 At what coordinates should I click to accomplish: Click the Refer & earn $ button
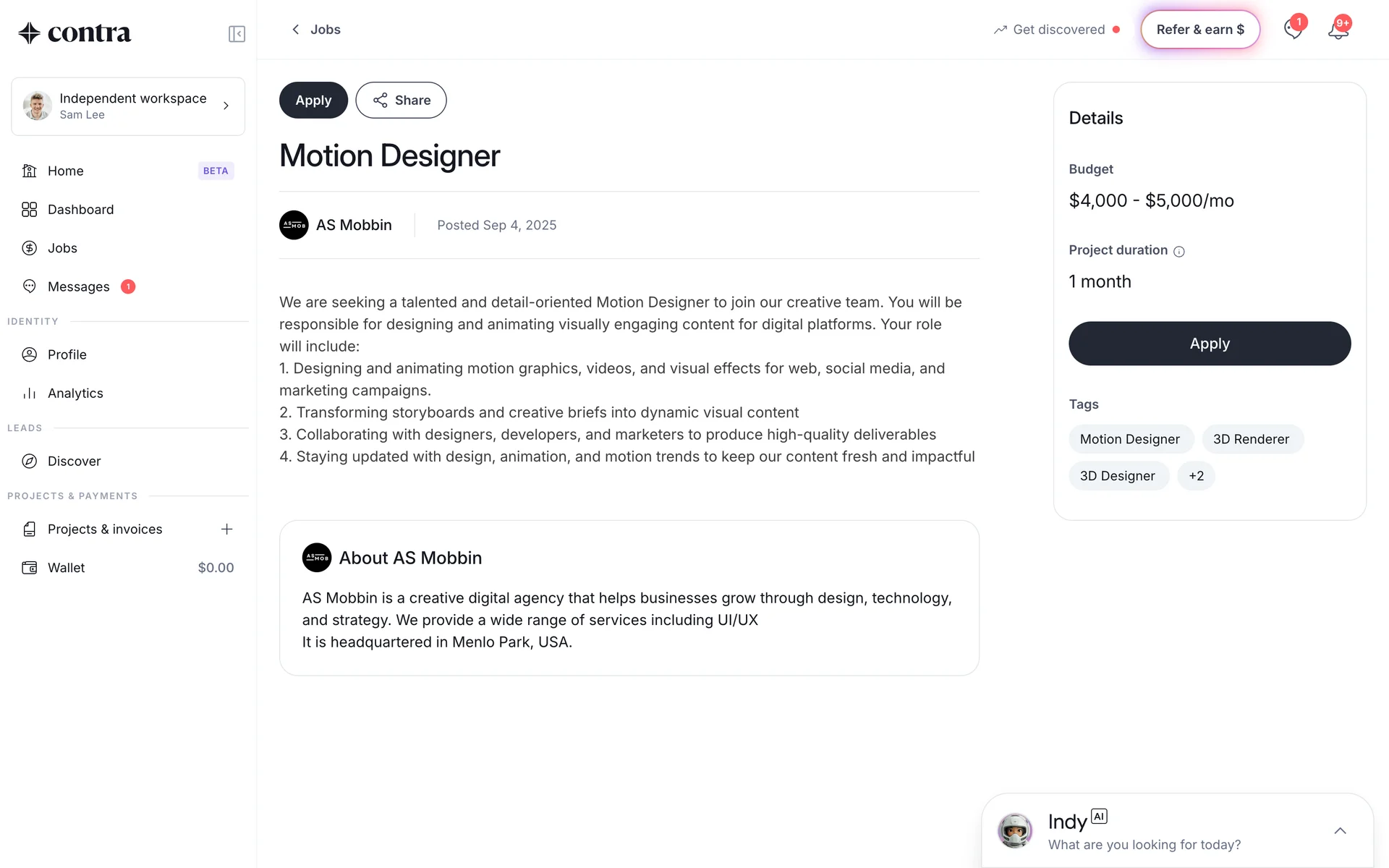pyautogui.click(x=1200, y=30)
